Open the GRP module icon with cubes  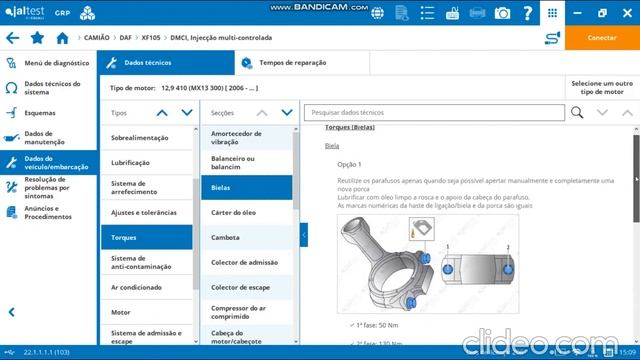87,13
